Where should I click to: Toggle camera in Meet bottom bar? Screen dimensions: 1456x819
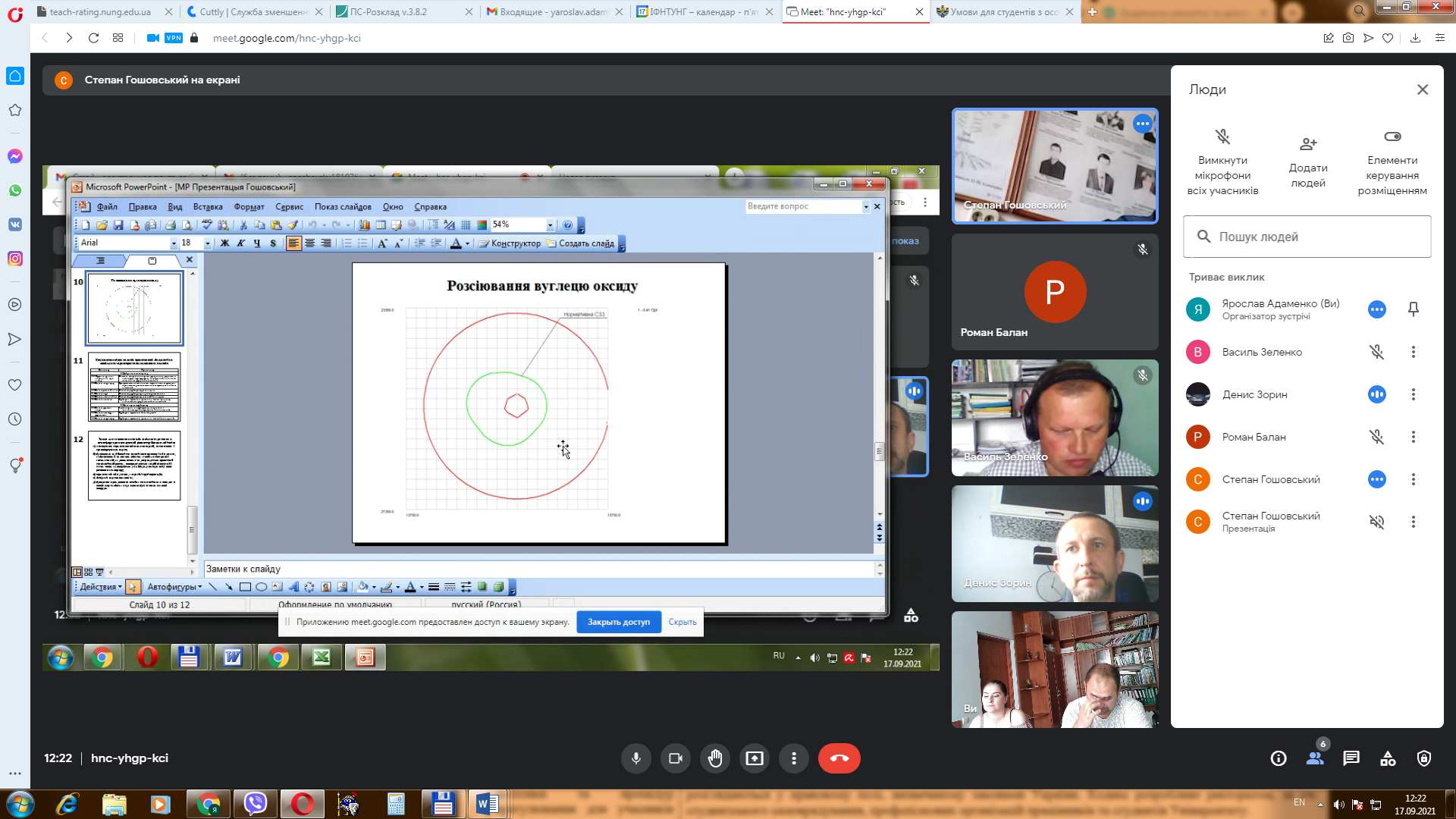(x=676, y=758)
